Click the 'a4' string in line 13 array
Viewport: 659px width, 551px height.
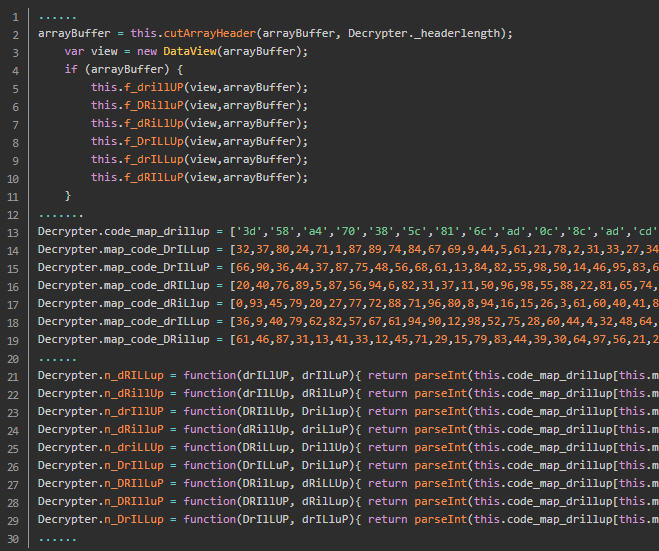(315, 231)
